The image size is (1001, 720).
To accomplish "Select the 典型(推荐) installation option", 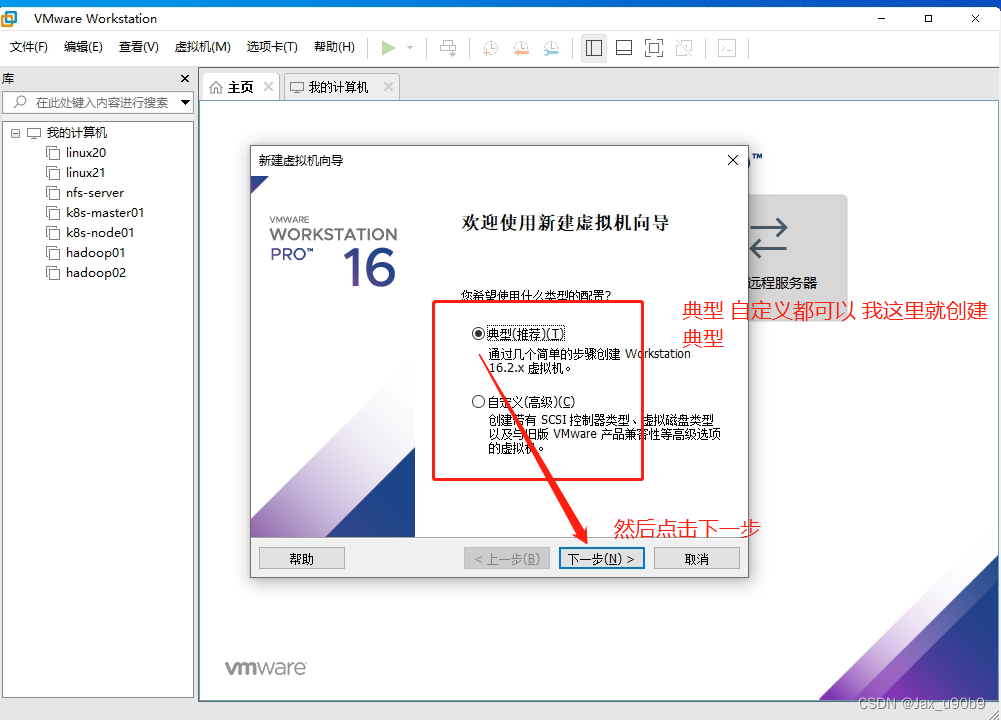I will tap(478, 333).
